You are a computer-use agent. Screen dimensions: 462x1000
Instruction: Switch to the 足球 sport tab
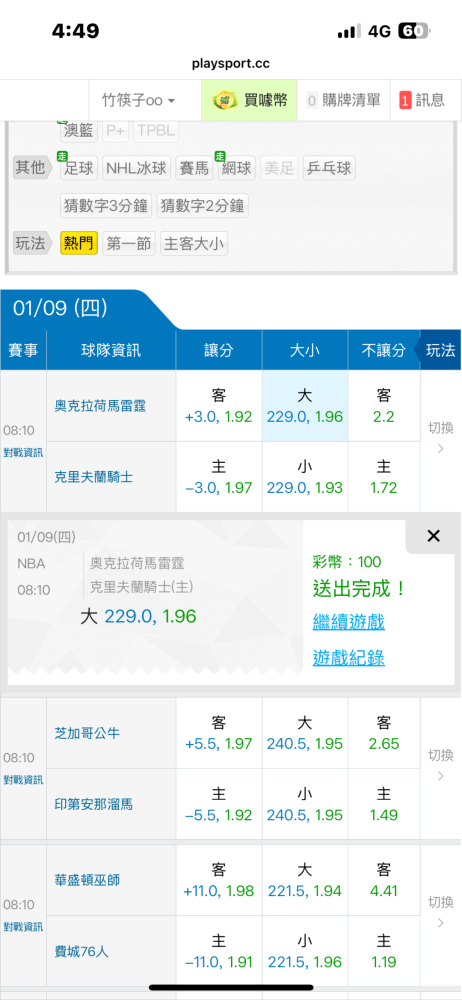pos(79,168)
